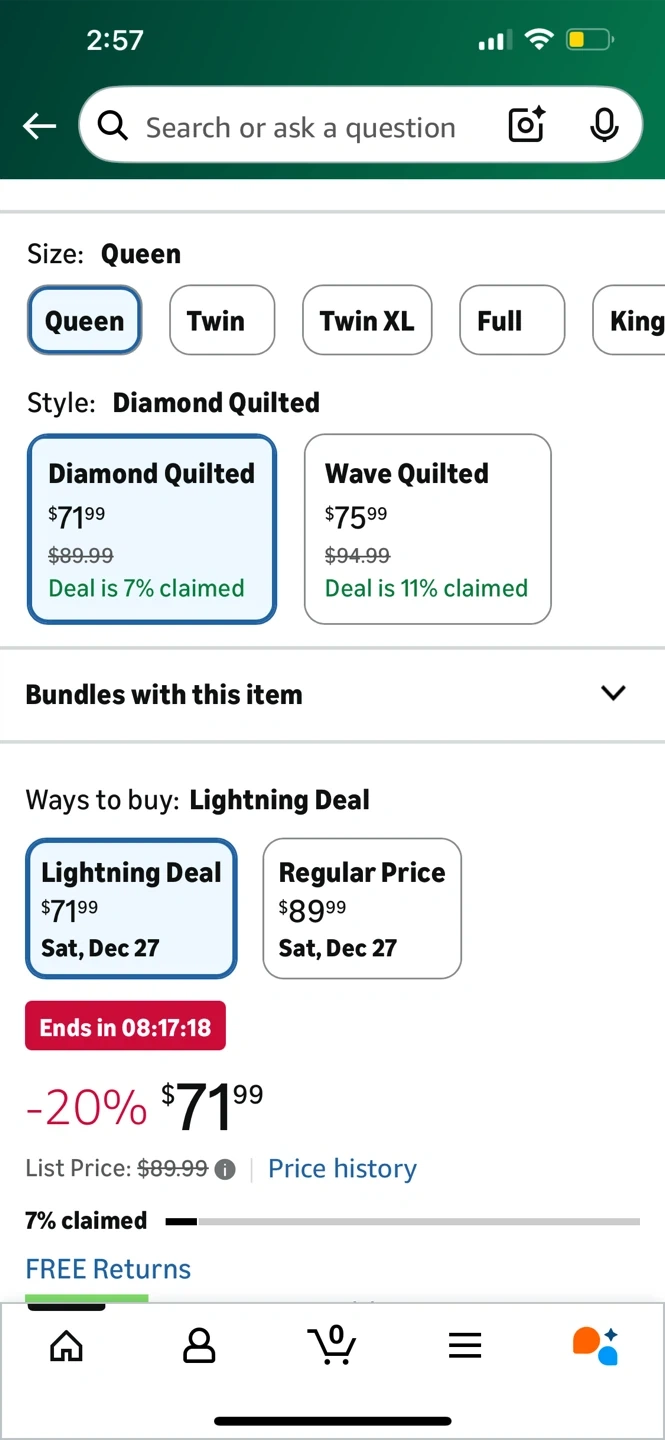
Task: Open the account profile tab
Action: pos(199,1345)
